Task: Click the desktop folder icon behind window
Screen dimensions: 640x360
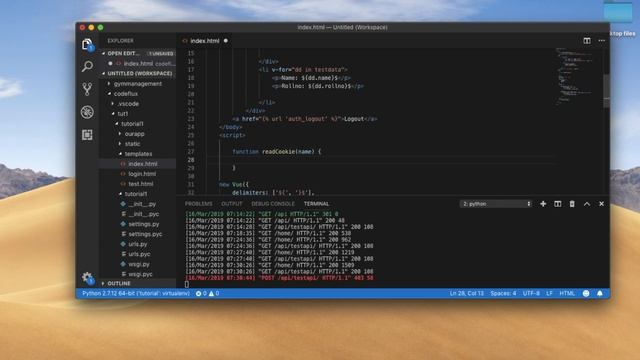Action: pyautogui.click(x=618, y=11)
